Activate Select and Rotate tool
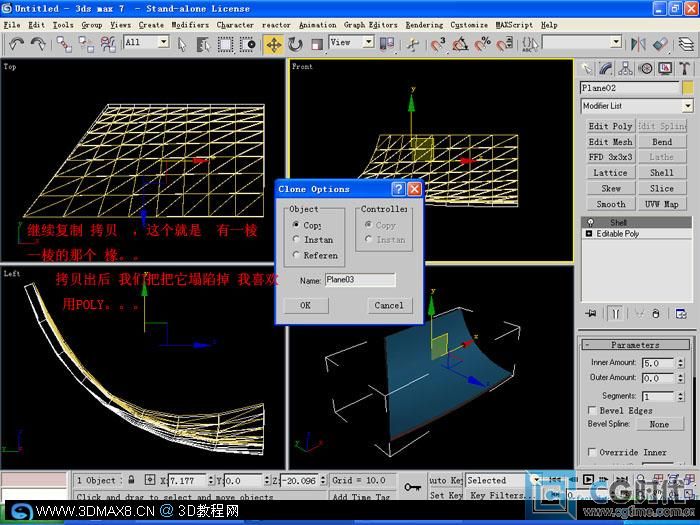700x525 pixels. 295,44
